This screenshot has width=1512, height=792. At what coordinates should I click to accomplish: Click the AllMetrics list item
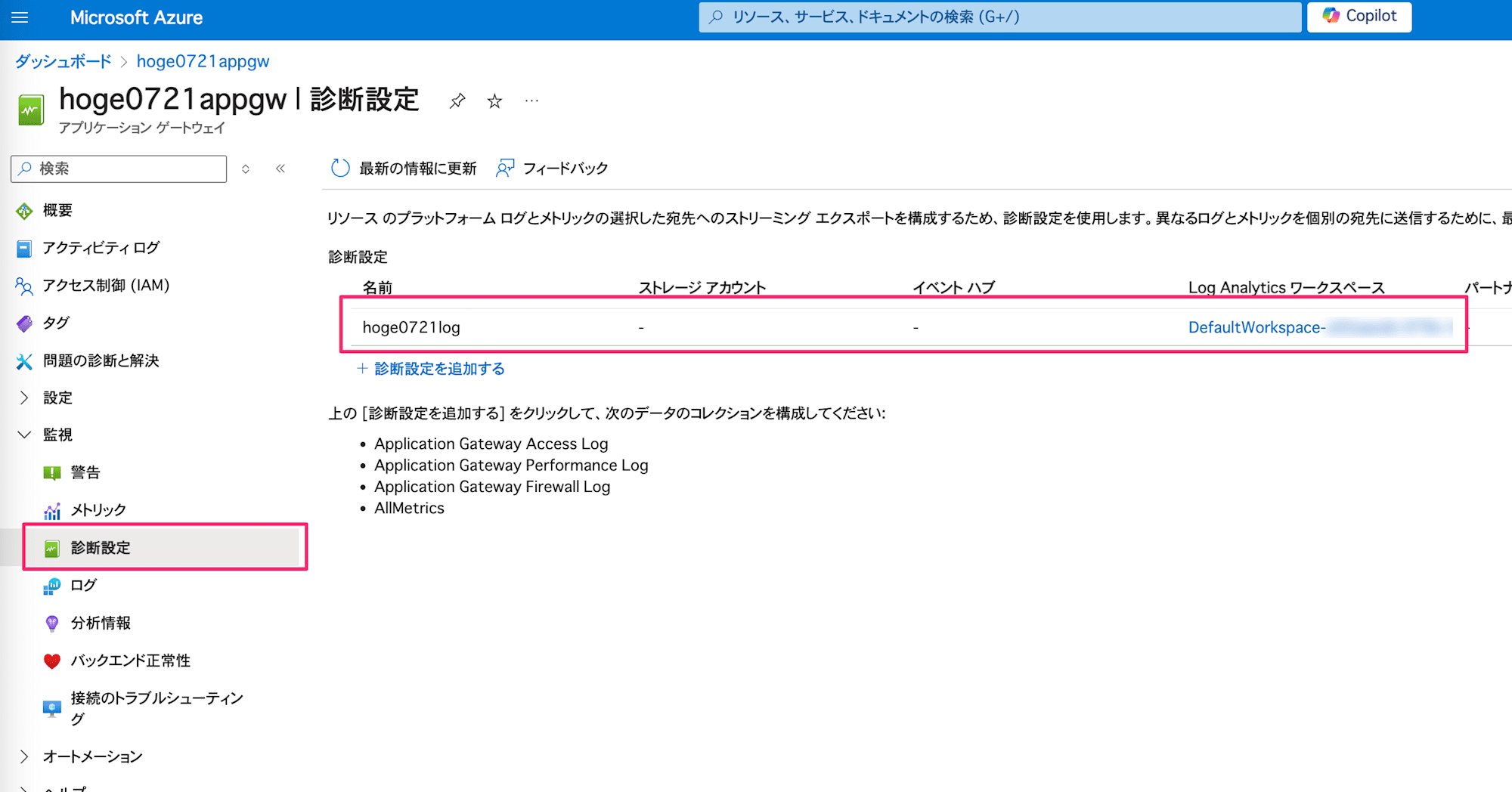[409, 509]
